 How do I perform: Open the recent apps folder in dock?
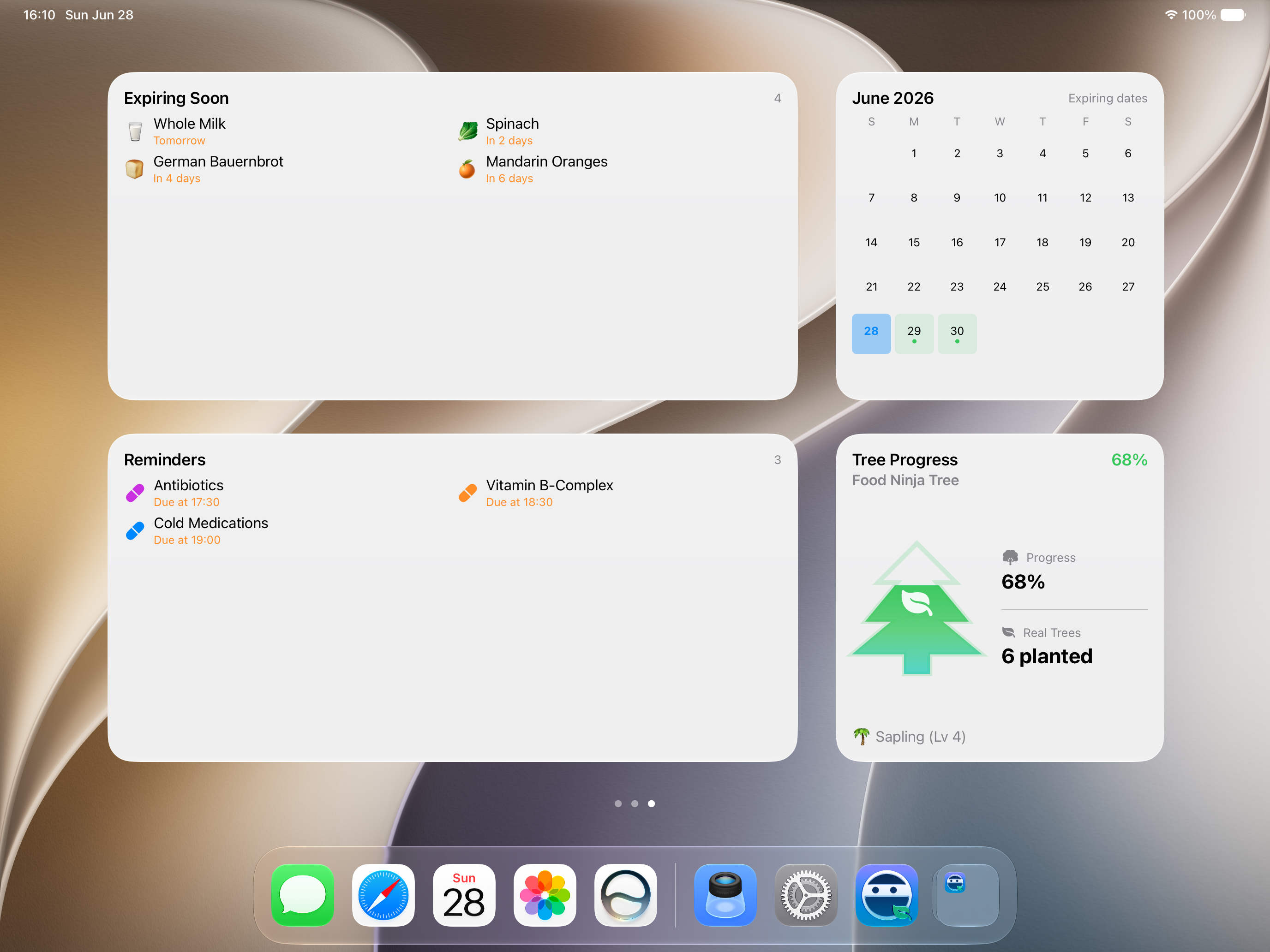click(967, 895)
